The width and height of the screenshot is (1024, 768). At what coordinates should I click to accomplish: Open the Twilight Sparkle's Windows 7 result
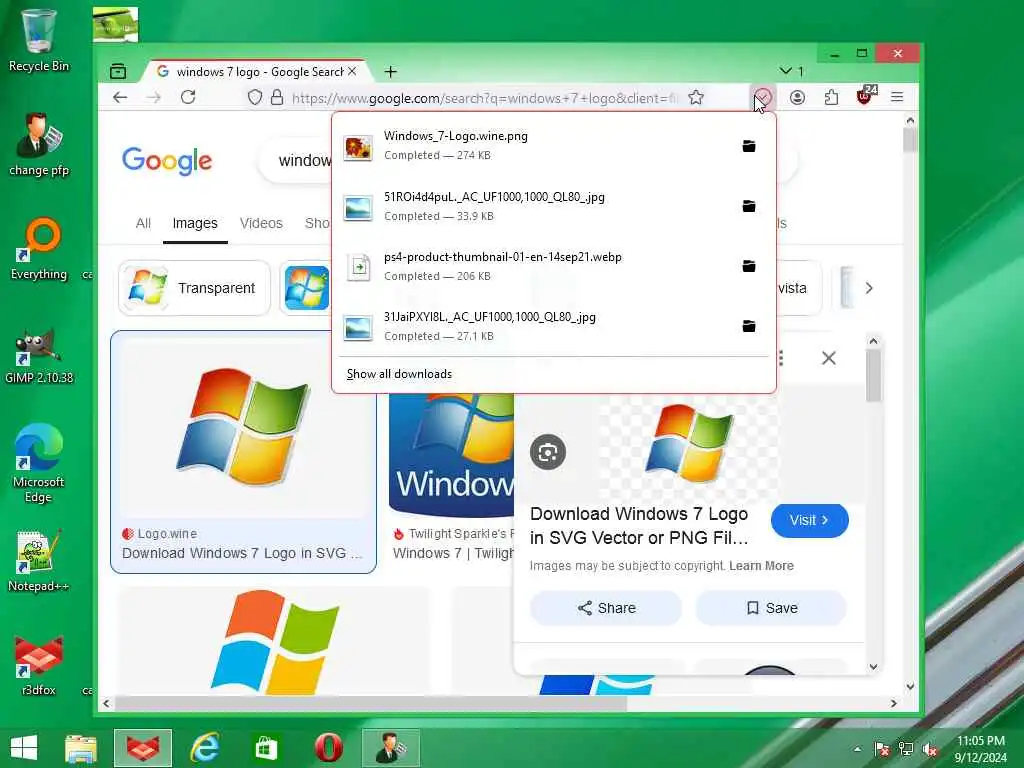[451, 477]
